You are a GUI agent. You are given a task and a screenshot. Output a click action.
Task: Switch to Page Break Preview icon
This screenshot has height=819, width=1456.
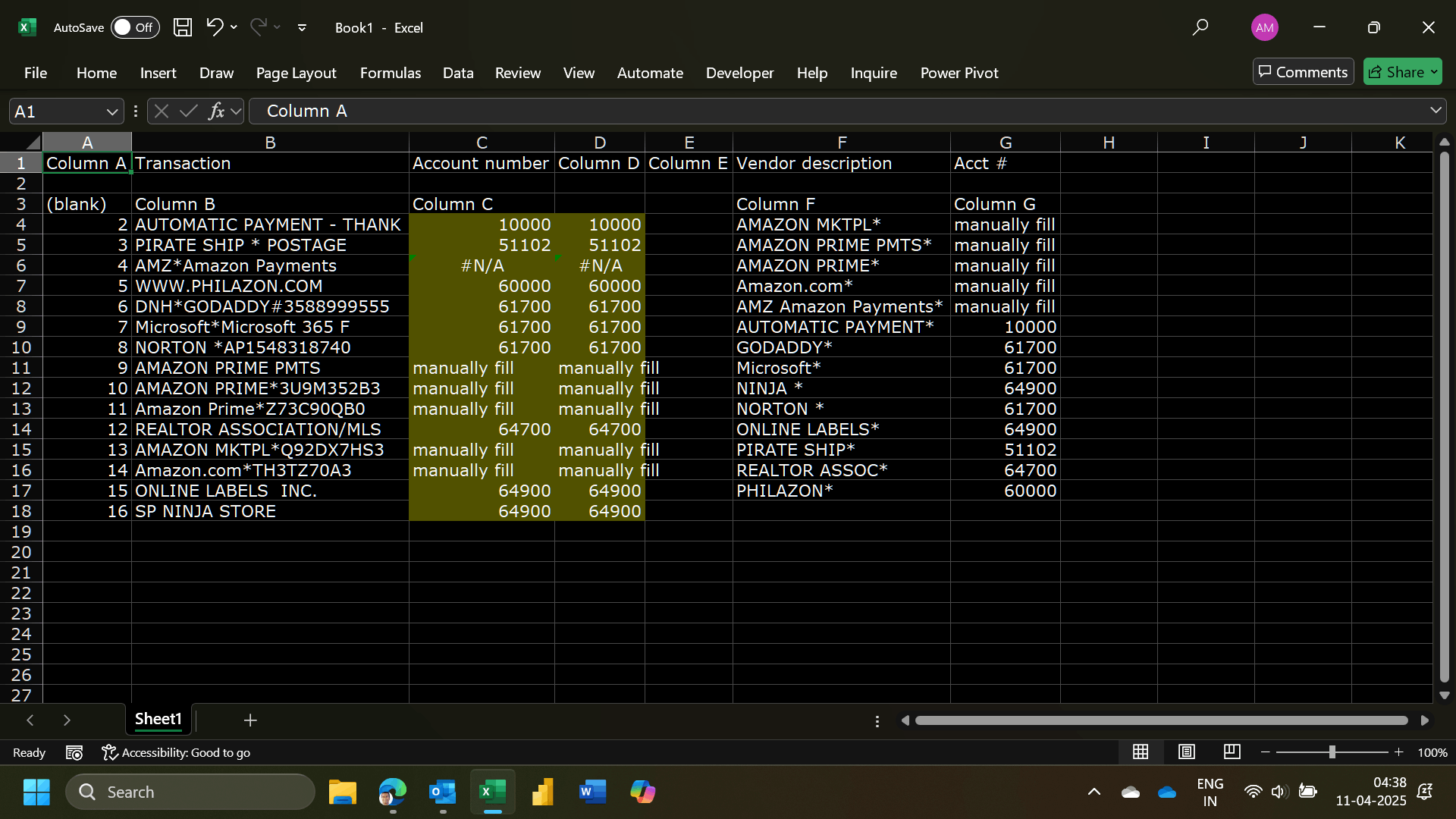1232,752
